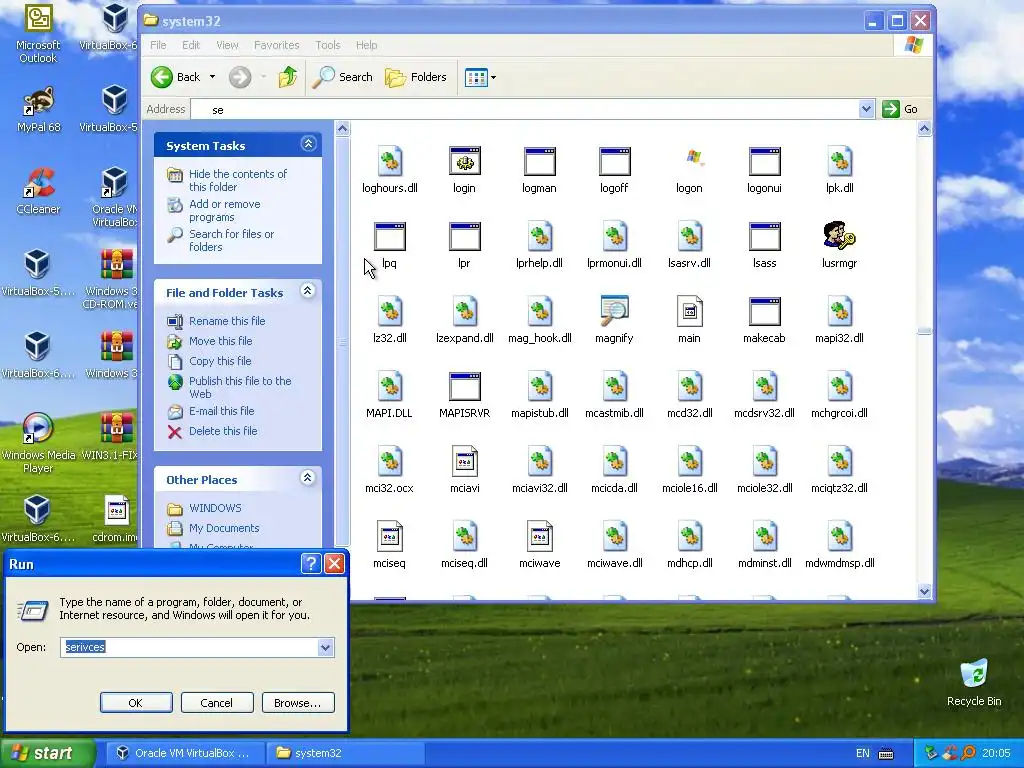Select the lusrmgr users icon

tap(839, 236)
